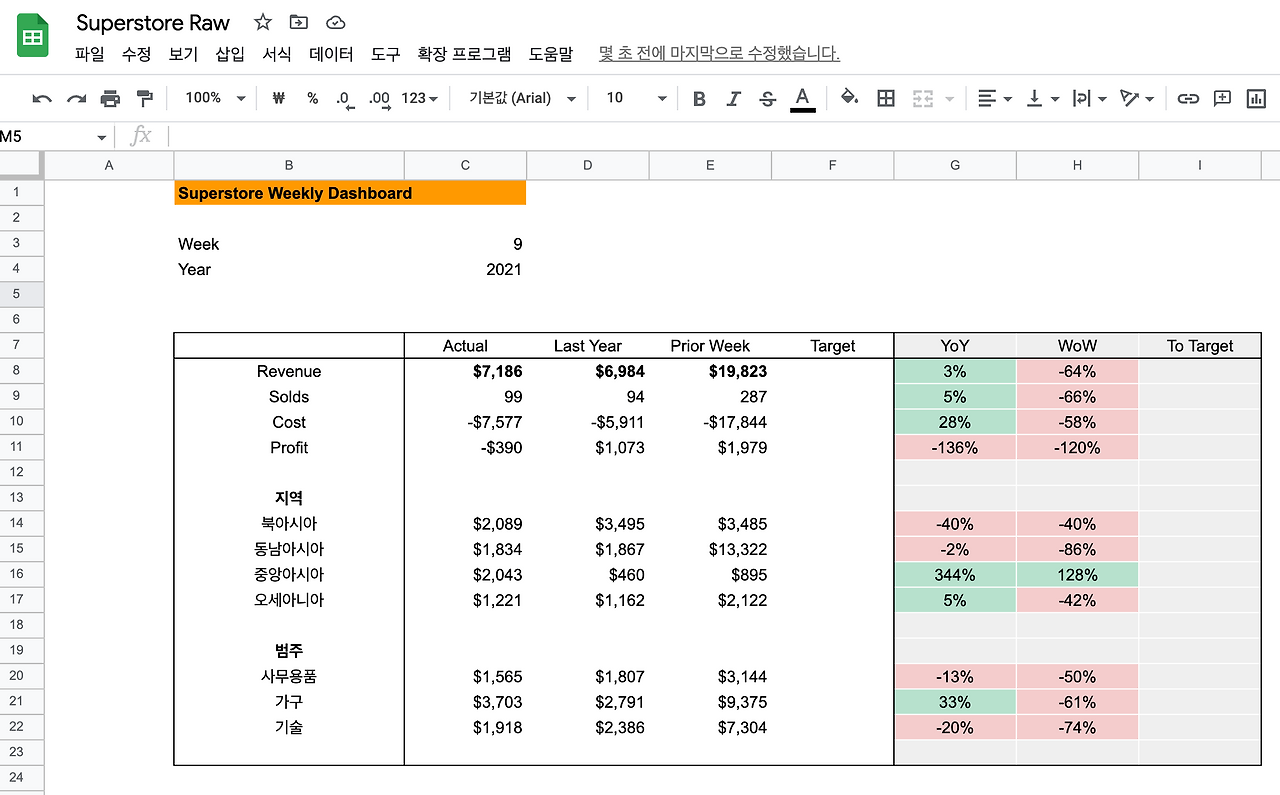Check the cloud save status icon
Image resolution: width=1280 pixels, height=795 pixels.
(x=336, y=22)
